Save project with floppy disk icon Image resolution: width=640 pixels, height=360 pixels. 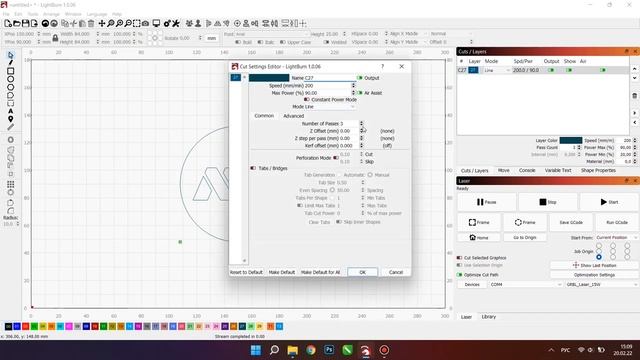click(x=25, y=24)
